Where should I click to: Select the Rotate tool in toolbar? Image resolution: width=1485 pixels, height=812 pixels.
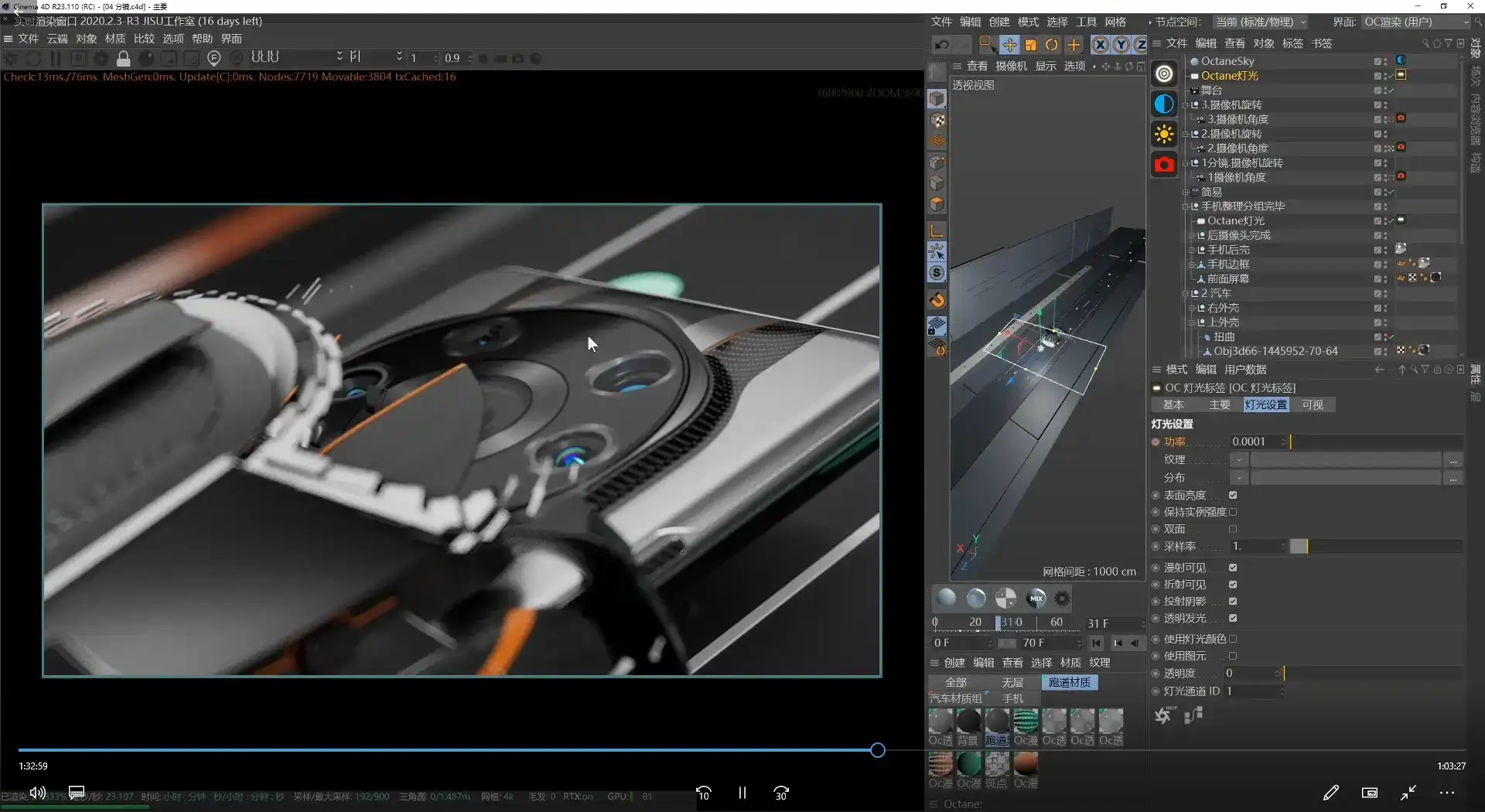coord(1051,45)
